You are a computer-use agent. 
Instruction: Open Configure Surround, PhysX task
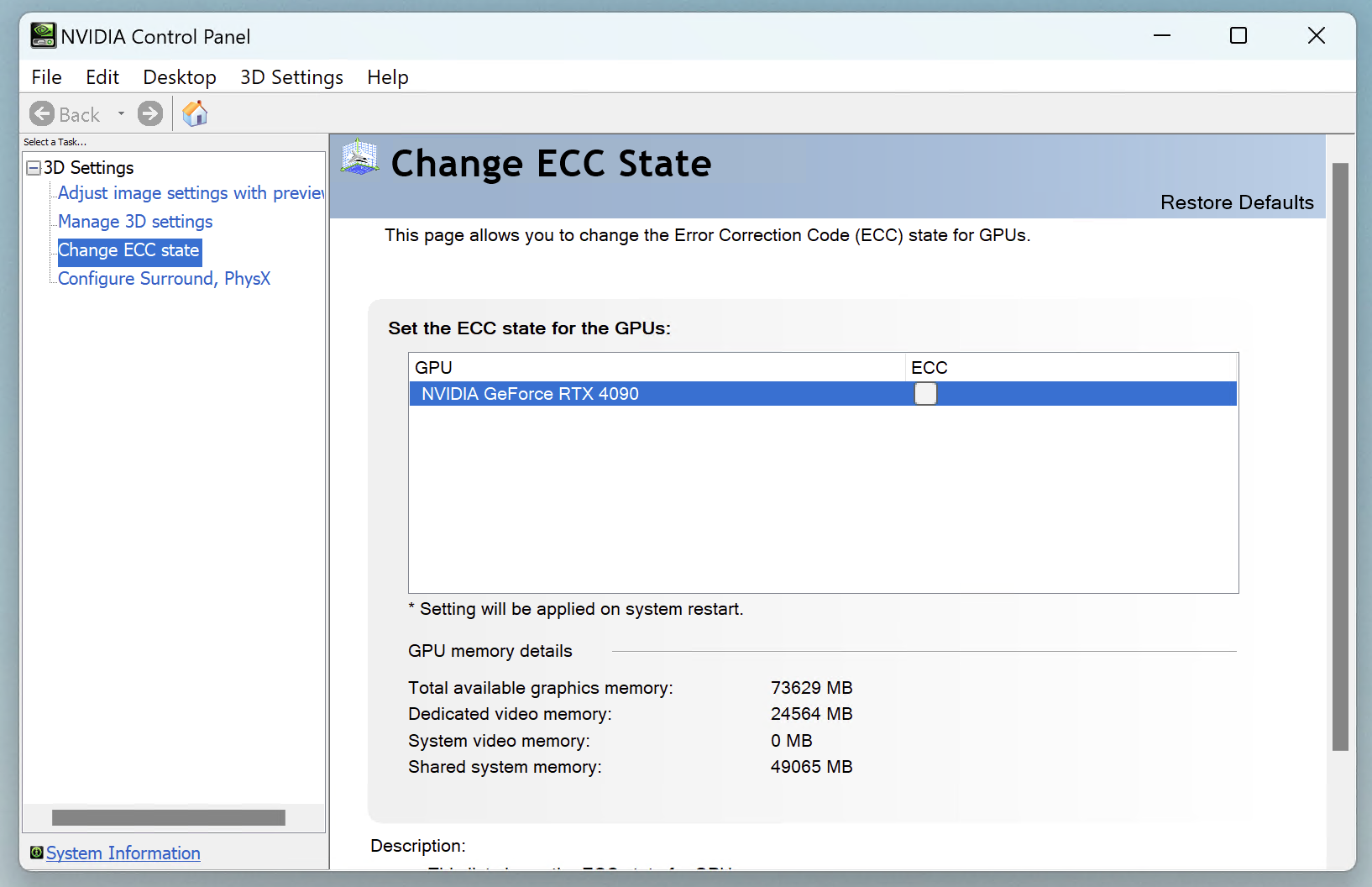[x=164, y=279]
